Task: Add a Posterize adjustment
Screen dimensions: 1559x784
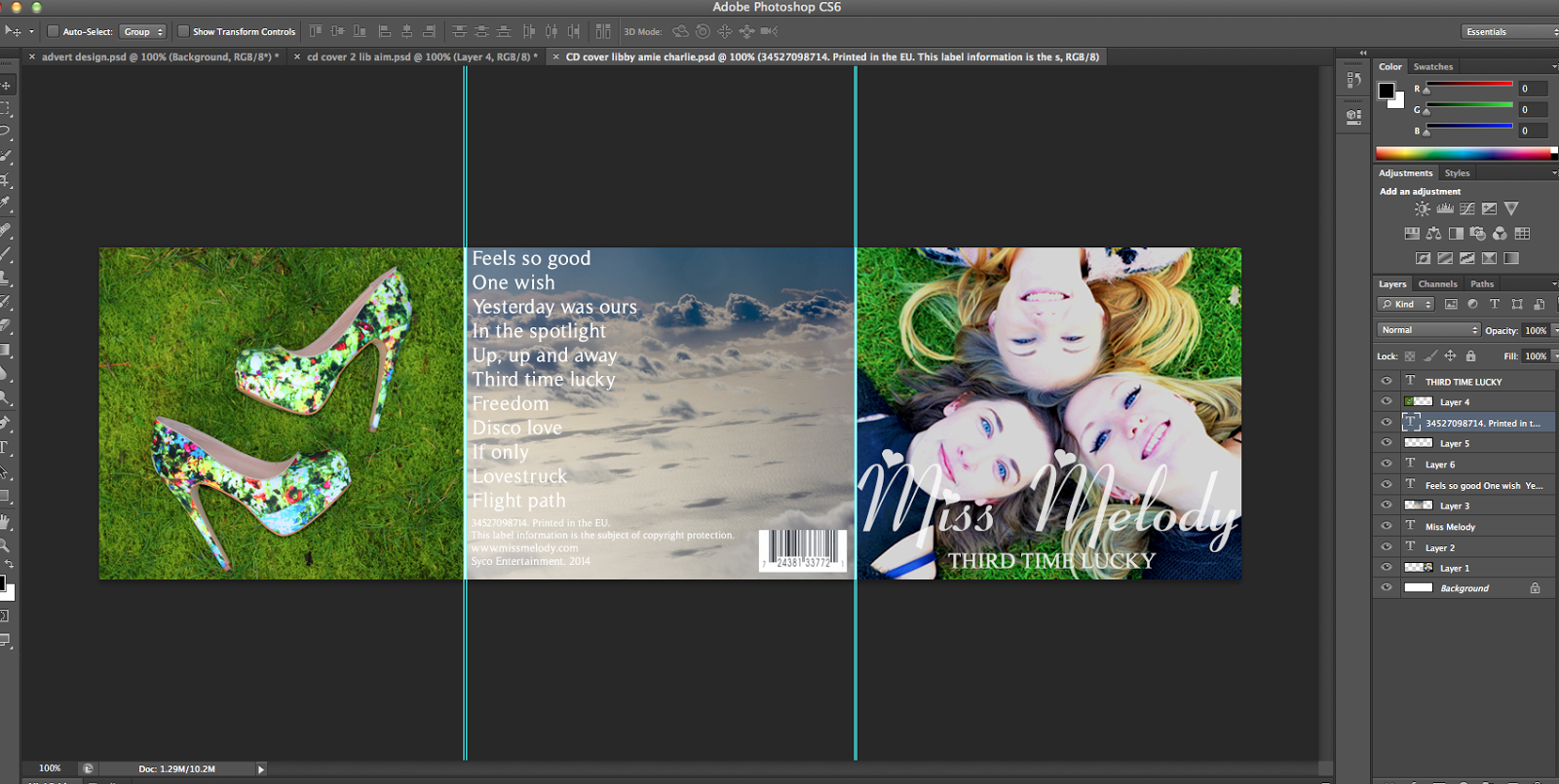Action: [1445, 258]
